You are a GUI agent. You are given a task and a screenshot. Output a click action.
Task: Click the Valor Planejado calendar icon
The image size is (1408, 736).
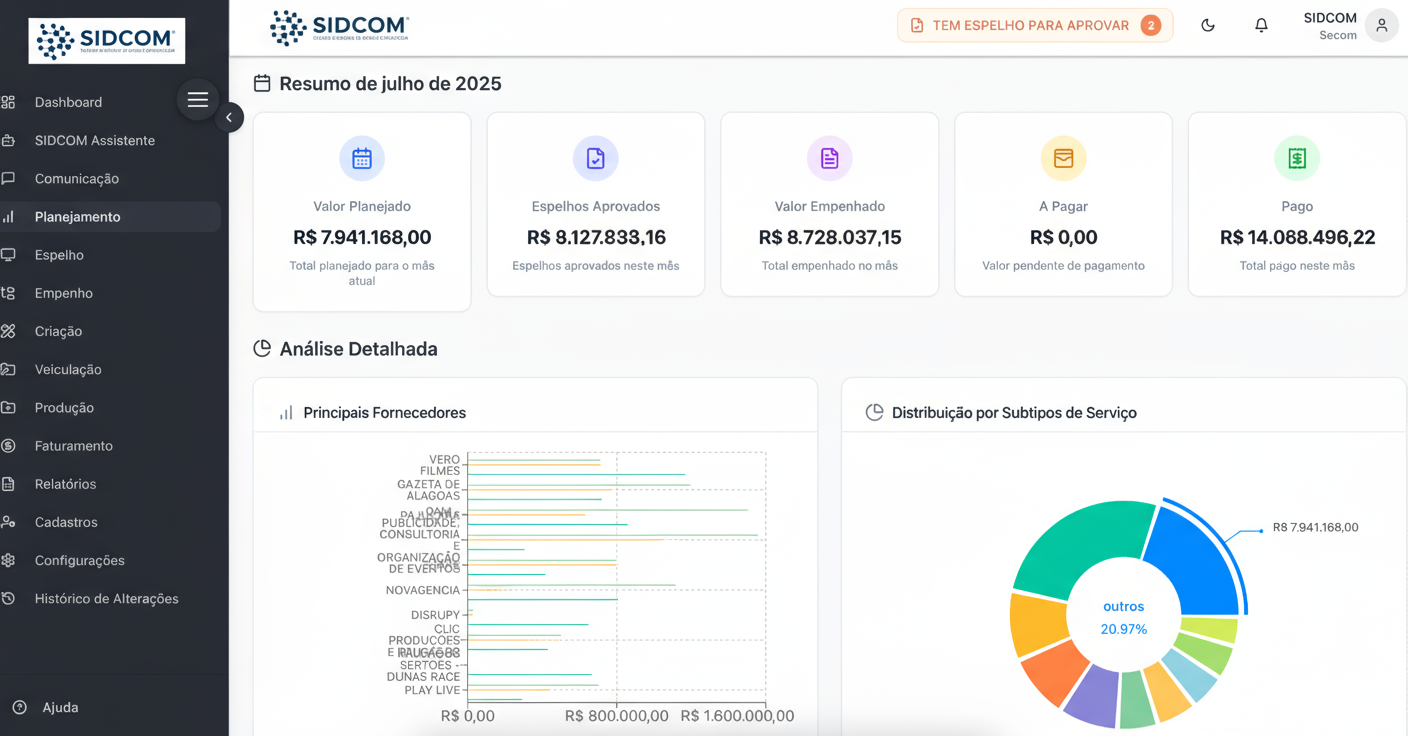coord(362,158)
